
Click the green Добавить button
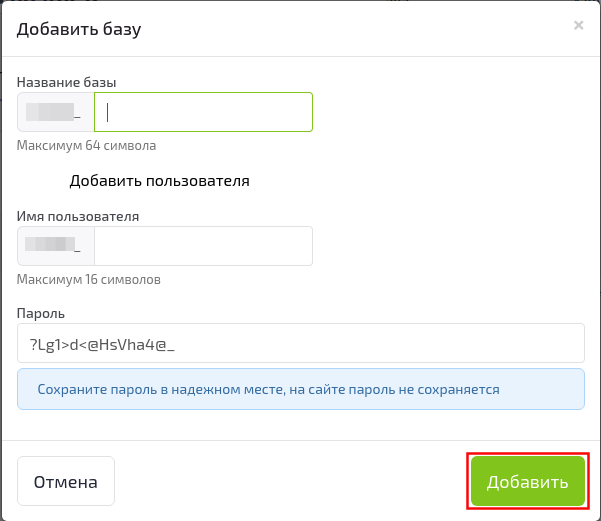(x=527, y=482)
